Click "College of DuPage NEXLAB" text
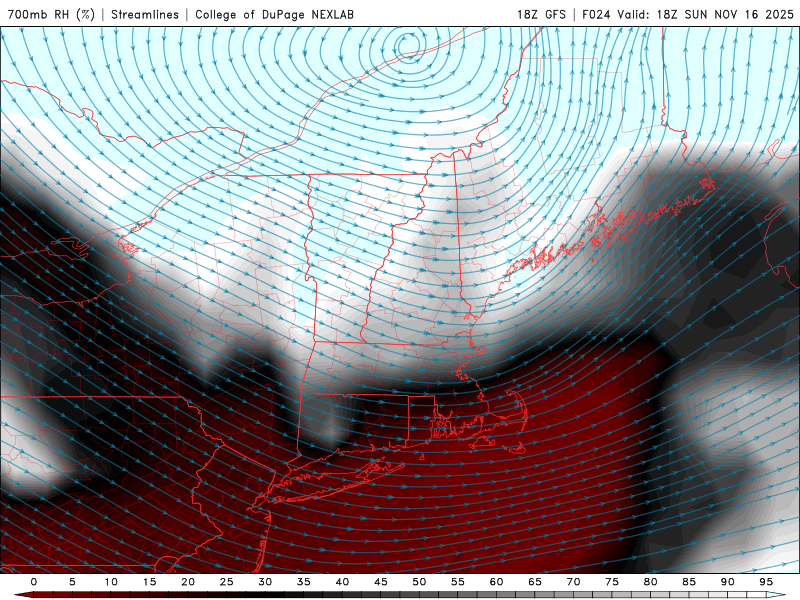Screen dimensions: 800x600 point(274,14)
